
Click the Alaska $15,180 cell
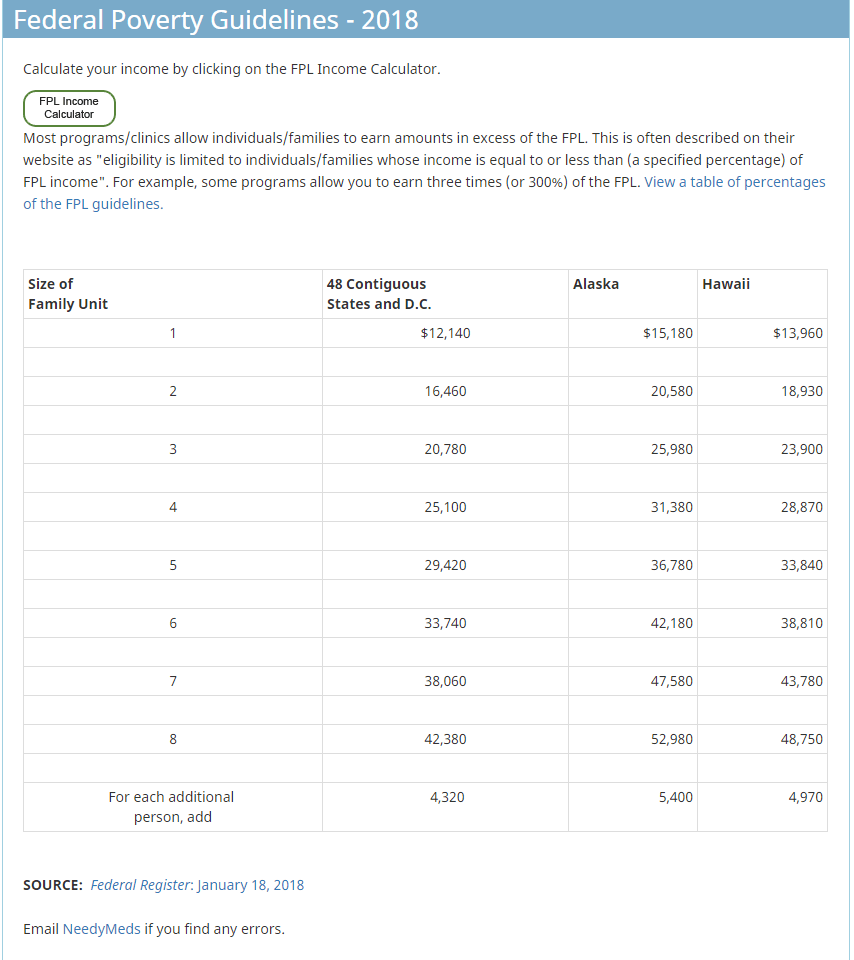click(x=667, y=333)
